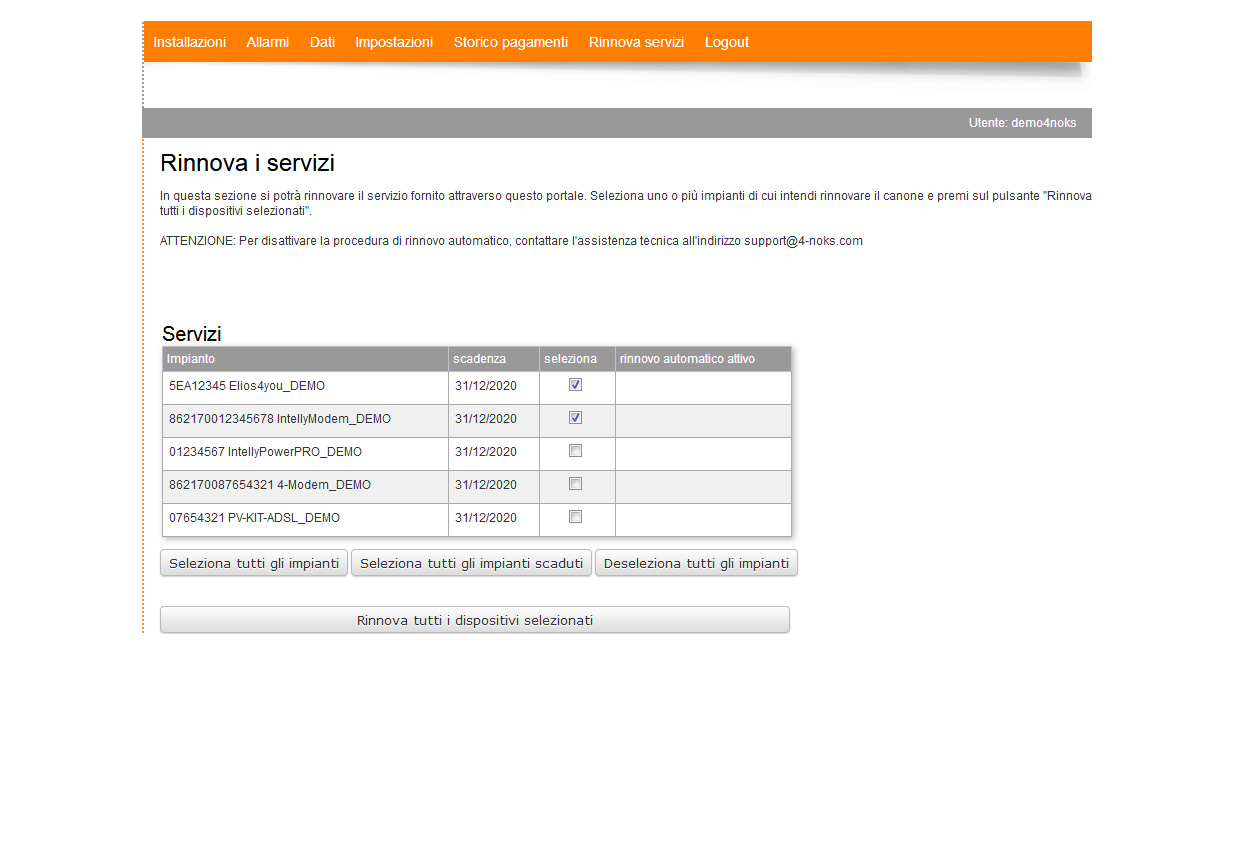Click the 862170012345678 IntellyModem_DEMO cell
Image resolution: width=1234 pixels, height=847 pixels.
pyautogui.click(x=305, y=421)
